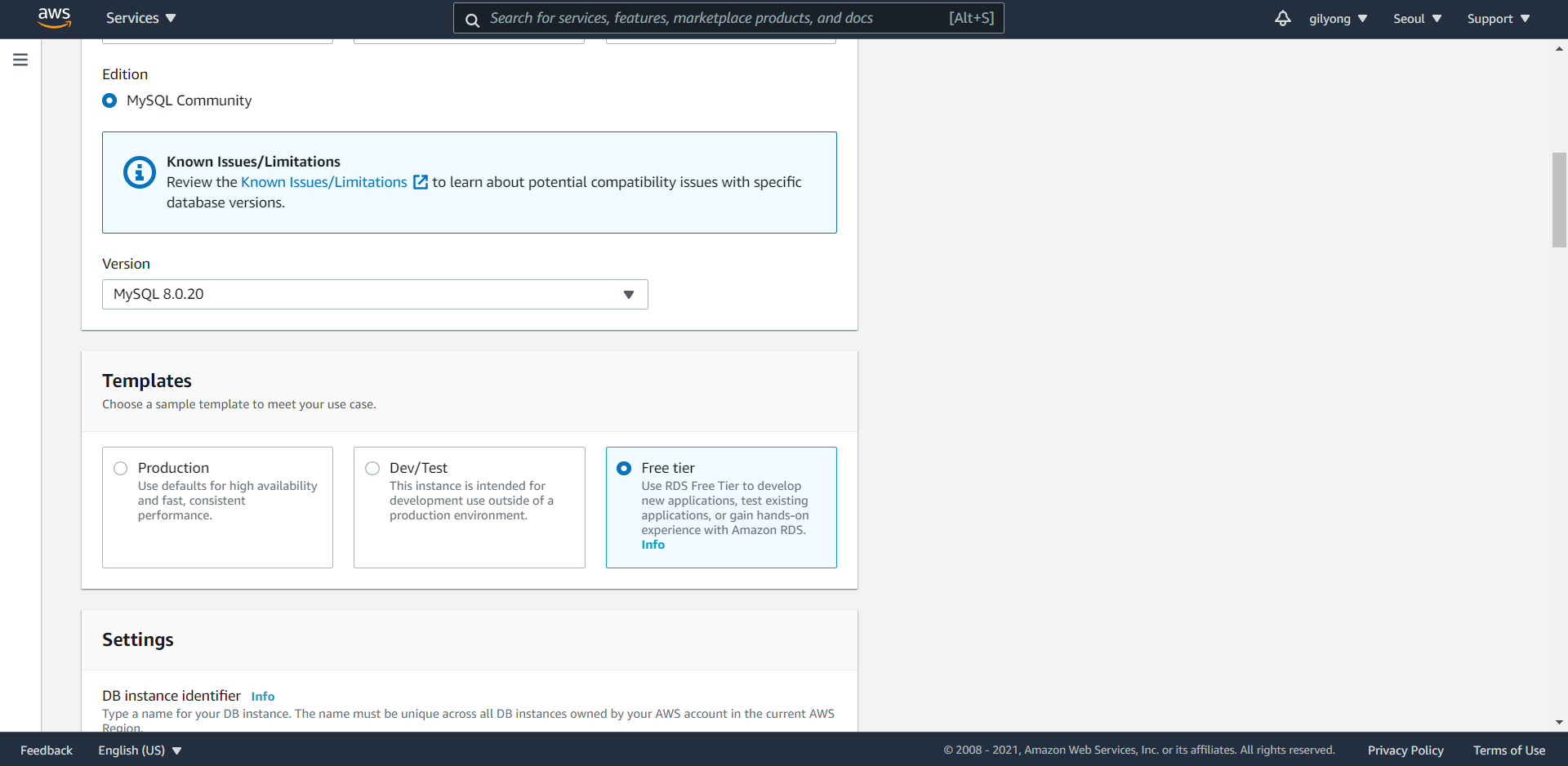Click the search magnifier icon
The width and height of the screenshot is (1568, 766).
(x=472, y=20)
